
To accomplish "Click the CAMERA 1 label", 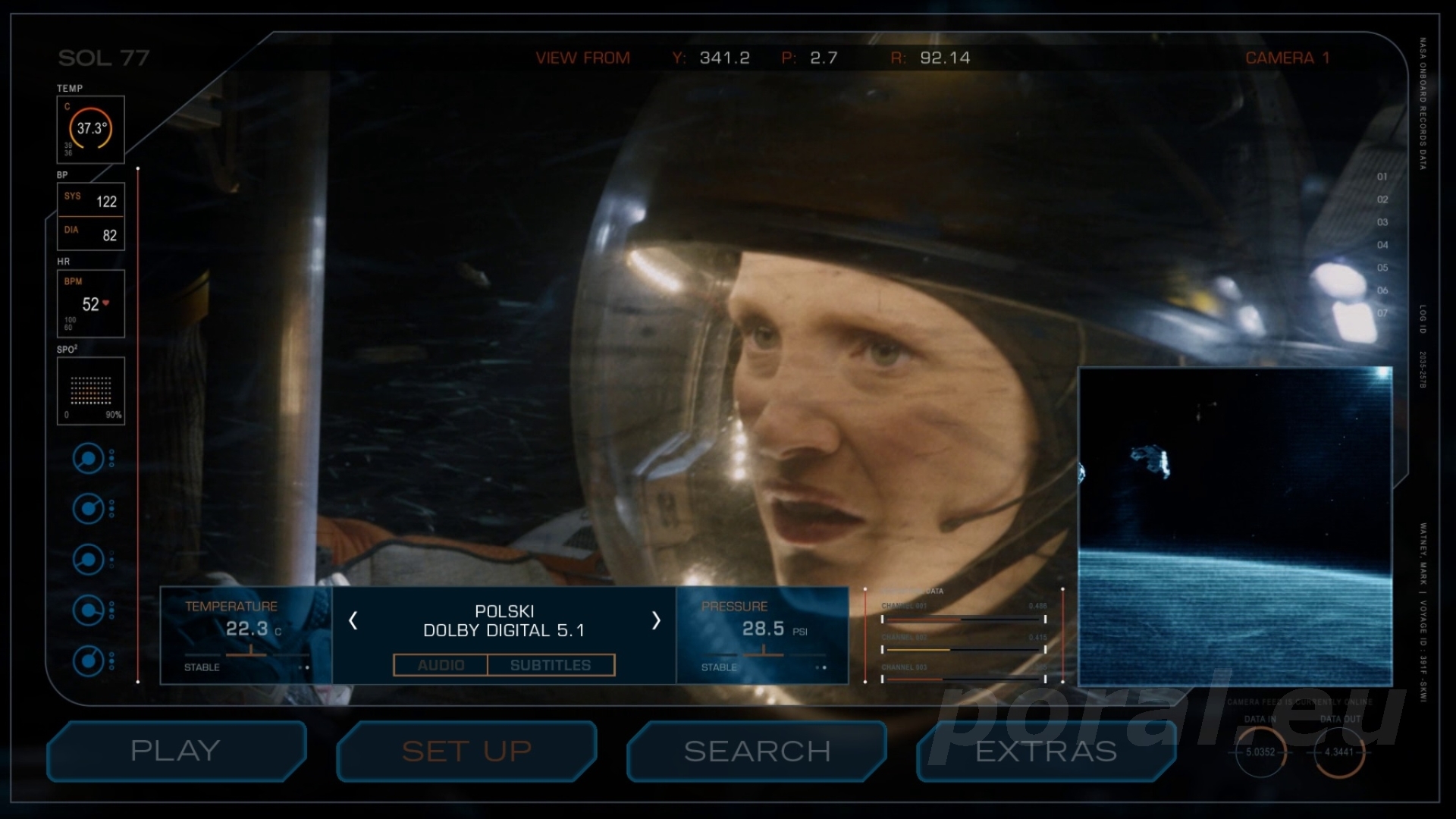I will (x=1288, y=58).
